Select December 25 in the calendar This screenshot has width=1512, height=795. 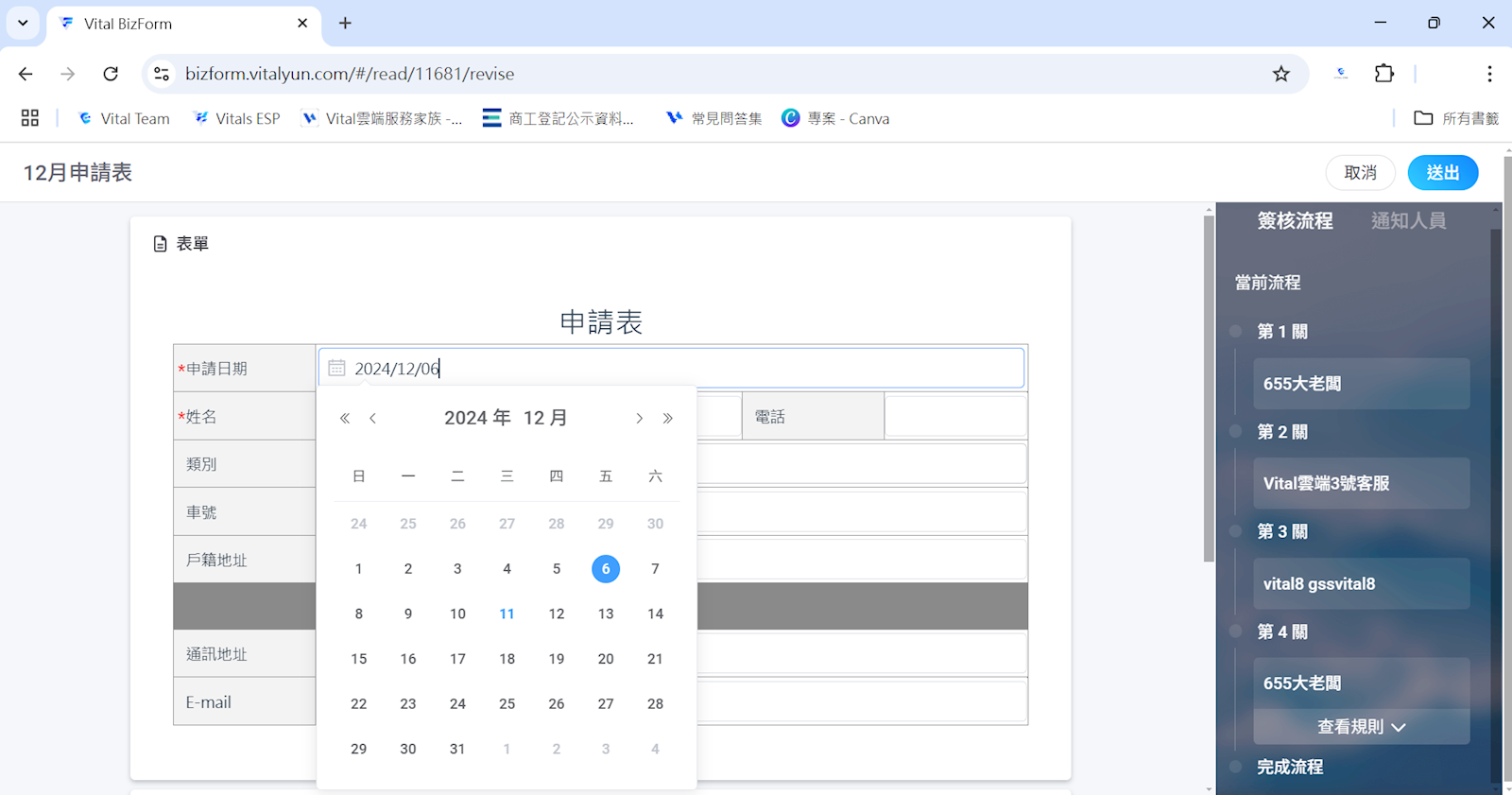(507, 703)
